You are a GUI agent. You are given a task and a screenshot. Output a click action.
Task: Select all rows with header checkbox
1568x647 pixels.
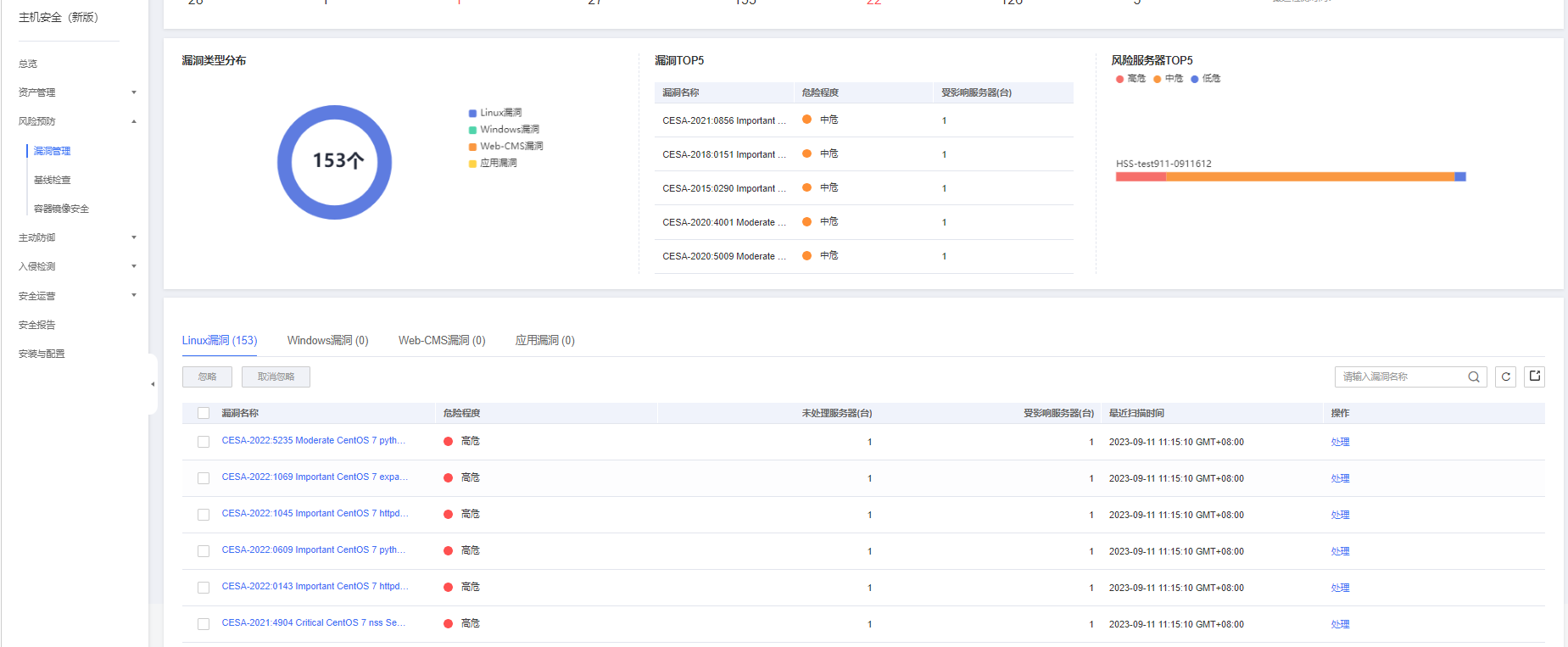204,414
